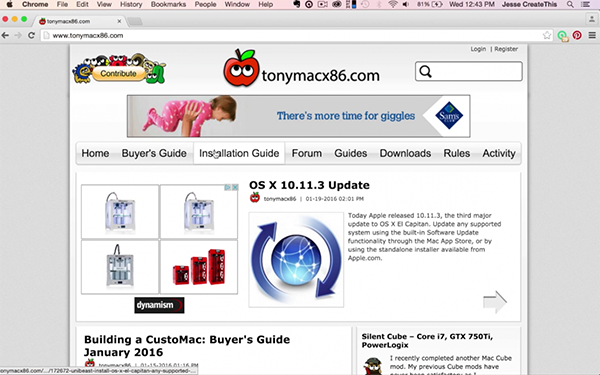
Task: Open the Apple menu
Action: [10, 5]
